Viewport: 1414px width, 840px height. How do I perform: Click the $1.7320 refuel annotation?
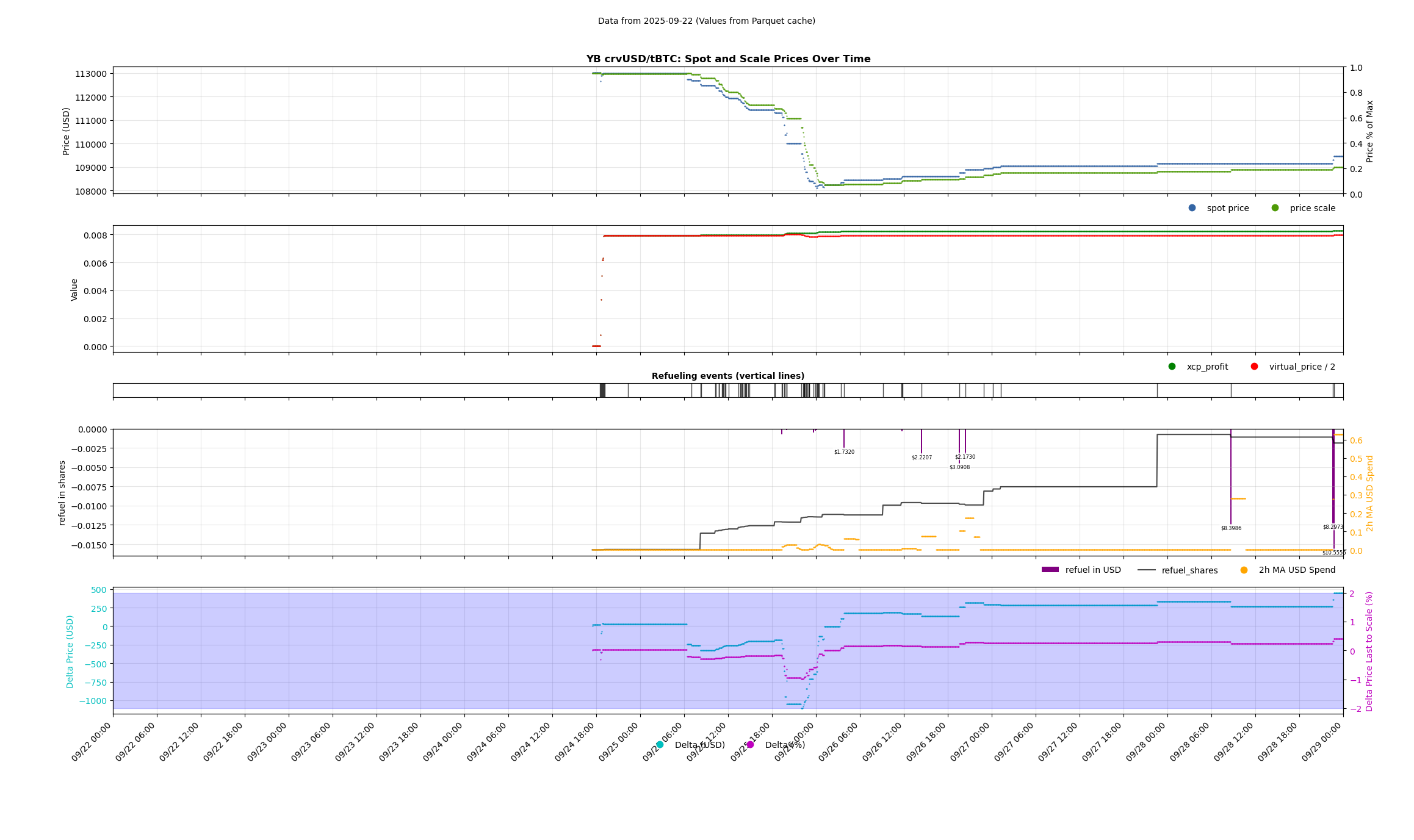(844, 452)
